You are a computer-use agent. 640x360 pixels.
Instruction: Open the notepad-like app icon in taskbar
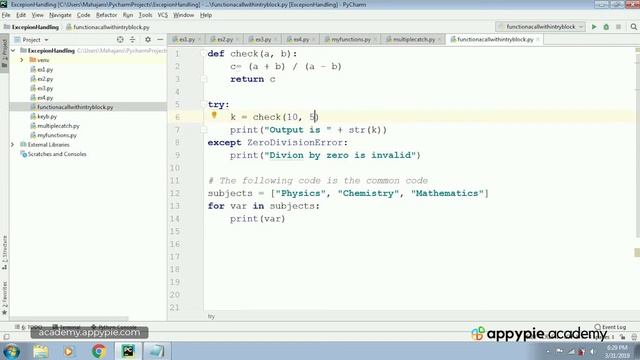point(156,351)
